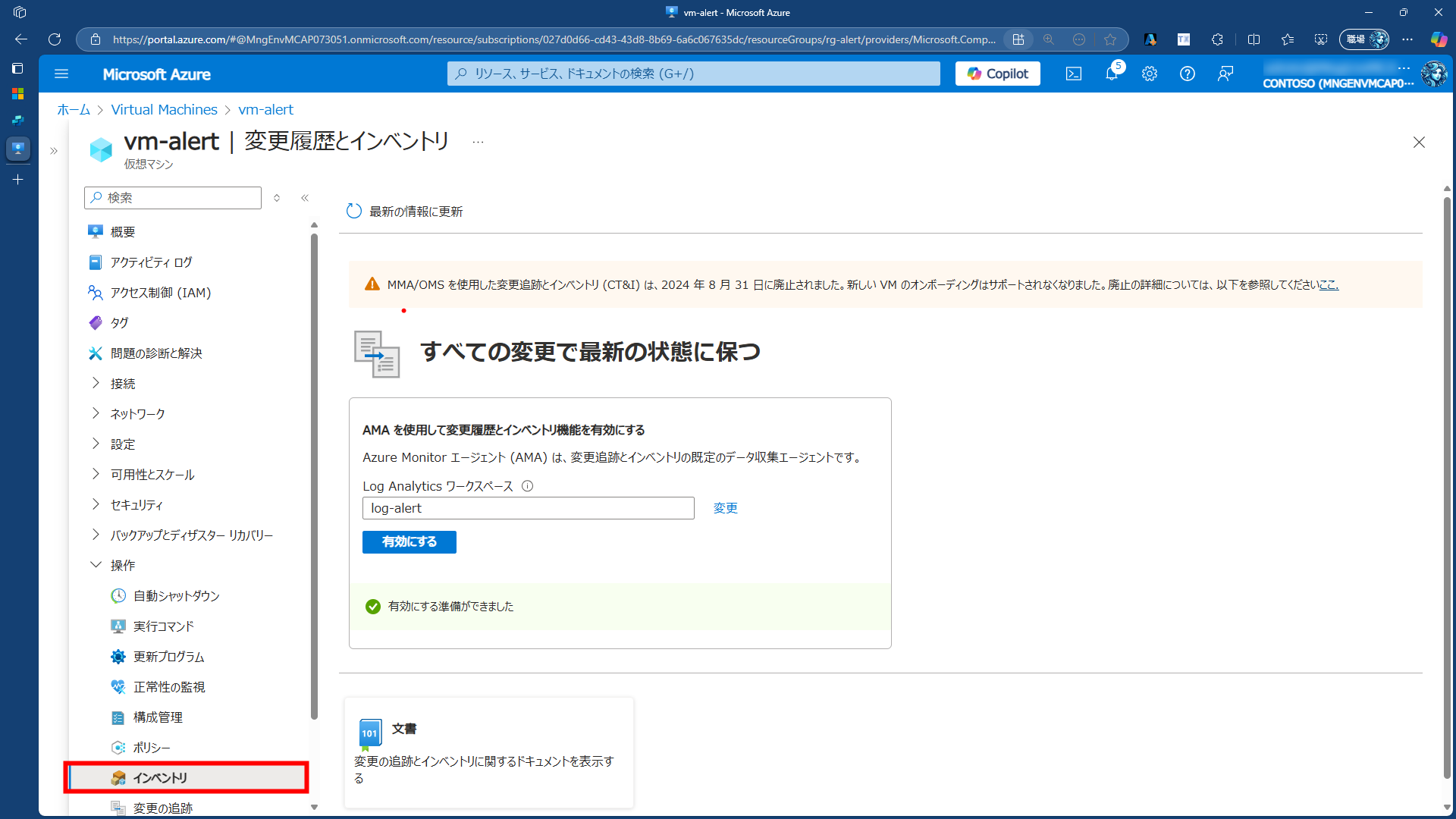Click the 変更 workspace link
Viewport: 1456px width, 819px height.
725,508
